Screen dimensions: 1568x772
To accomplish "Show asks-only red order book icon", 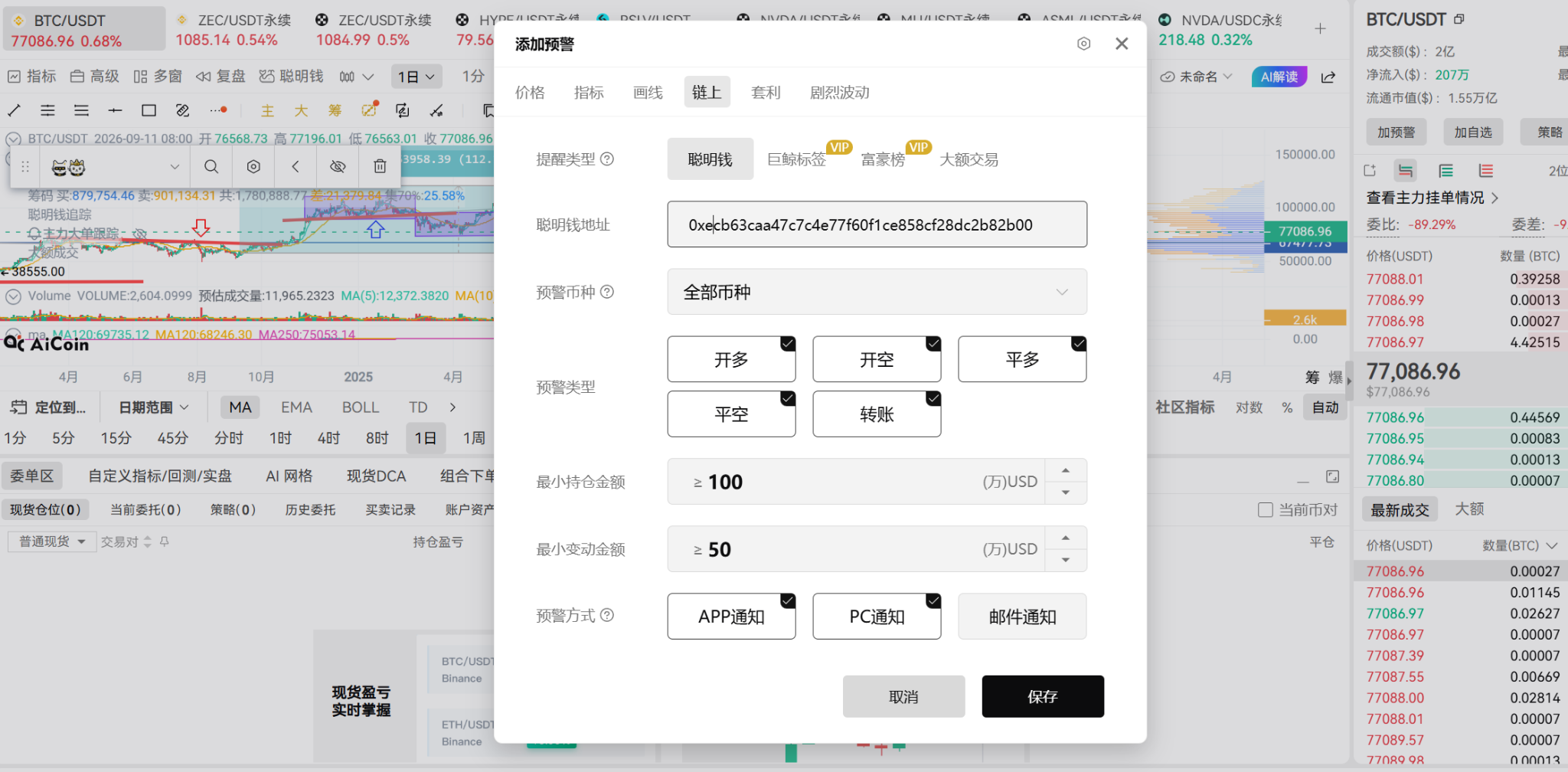I will point(1486,170).
